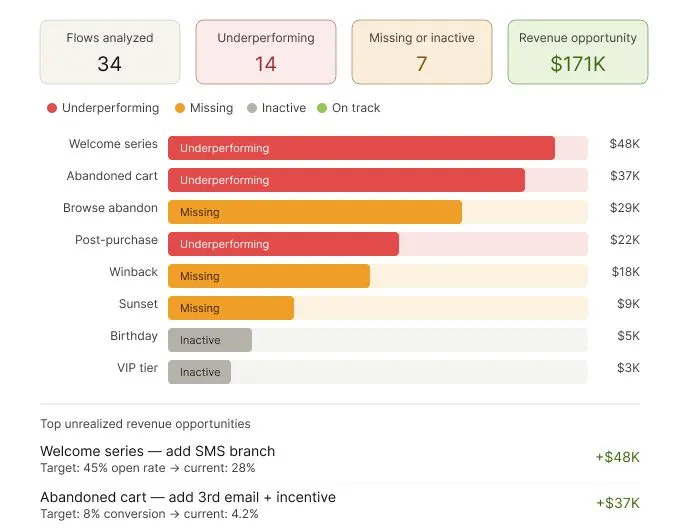
Task: Click the Birthday gray Inactive bar
Action: [210, 340]
